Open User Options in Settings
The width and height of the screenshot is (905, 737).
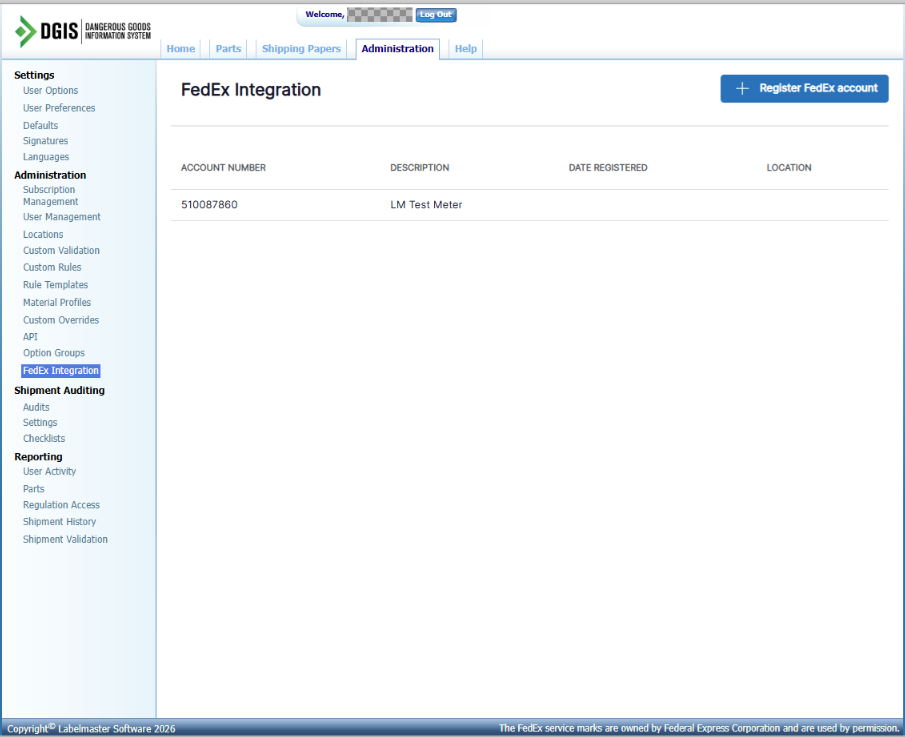(x=50, y=91)
